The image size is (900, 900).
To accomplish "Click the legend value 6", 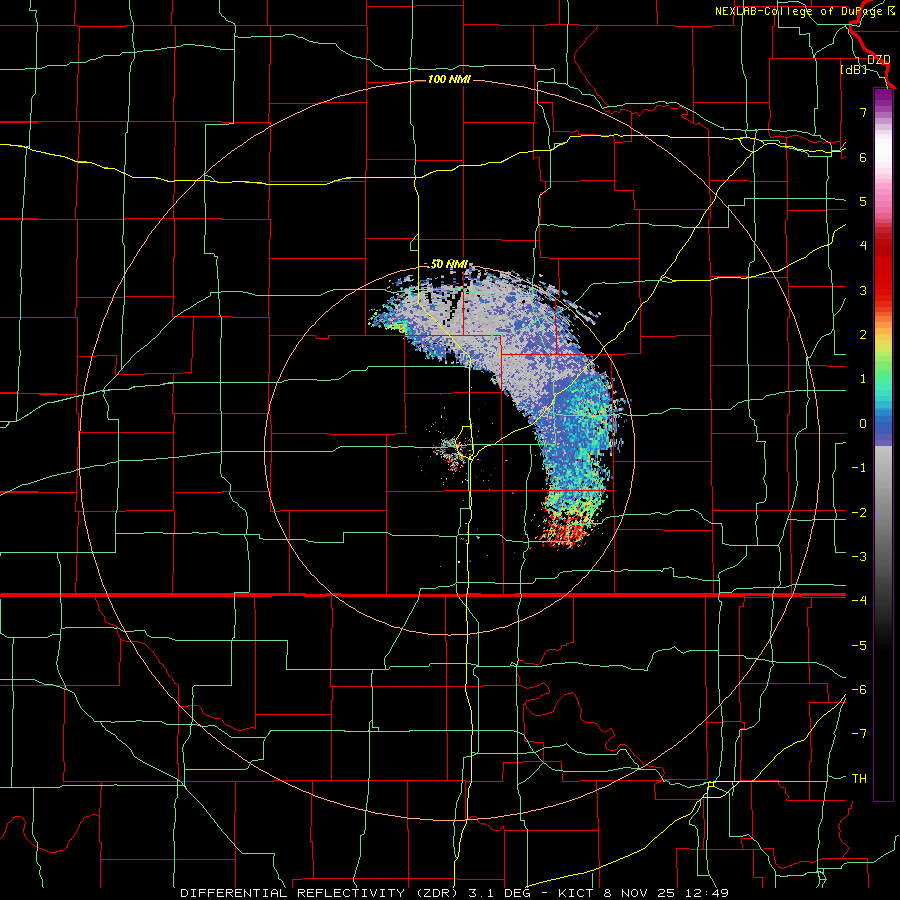I will pyautogui.click(x=863, y=157).
